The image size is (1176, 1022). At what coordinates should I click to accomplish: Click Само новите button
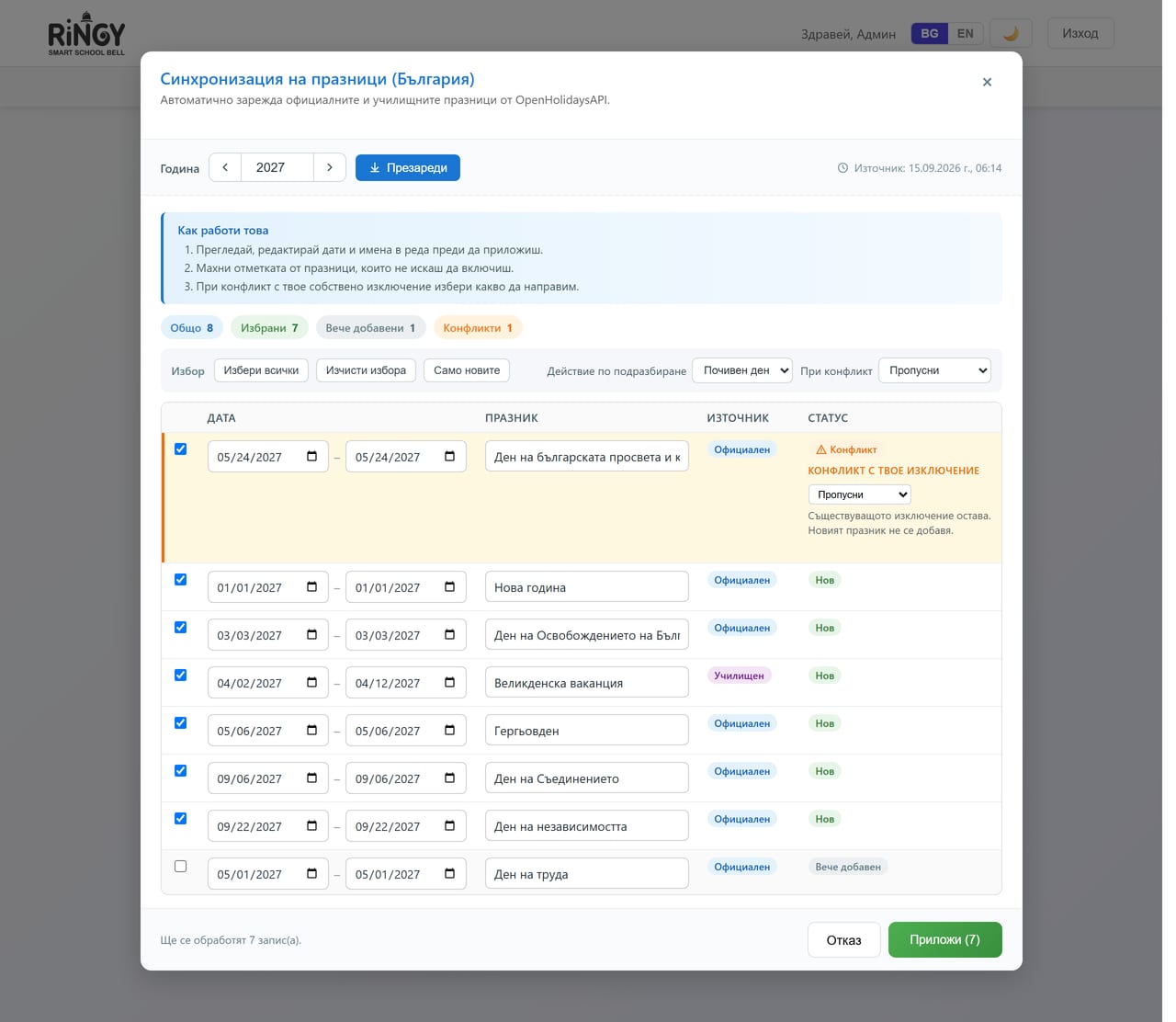(x=467, y=370)
